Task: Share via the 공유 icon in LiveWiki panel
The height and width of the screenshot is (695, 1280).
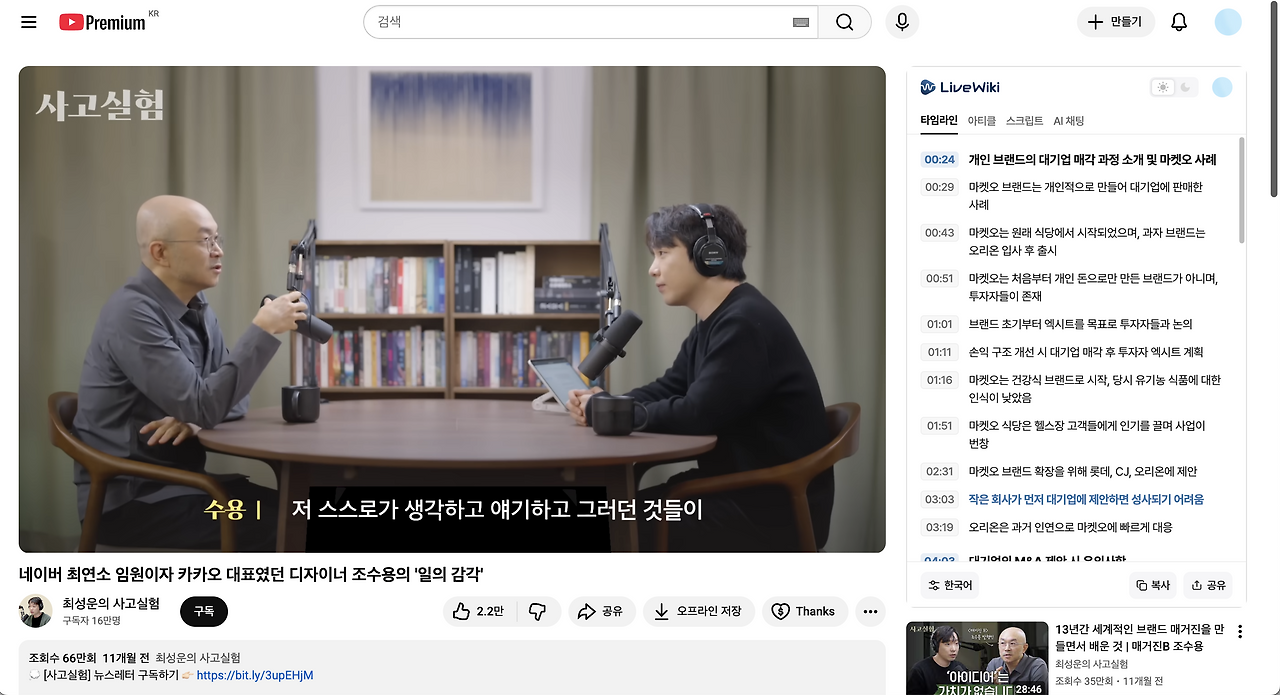Action: point(1208,585)
